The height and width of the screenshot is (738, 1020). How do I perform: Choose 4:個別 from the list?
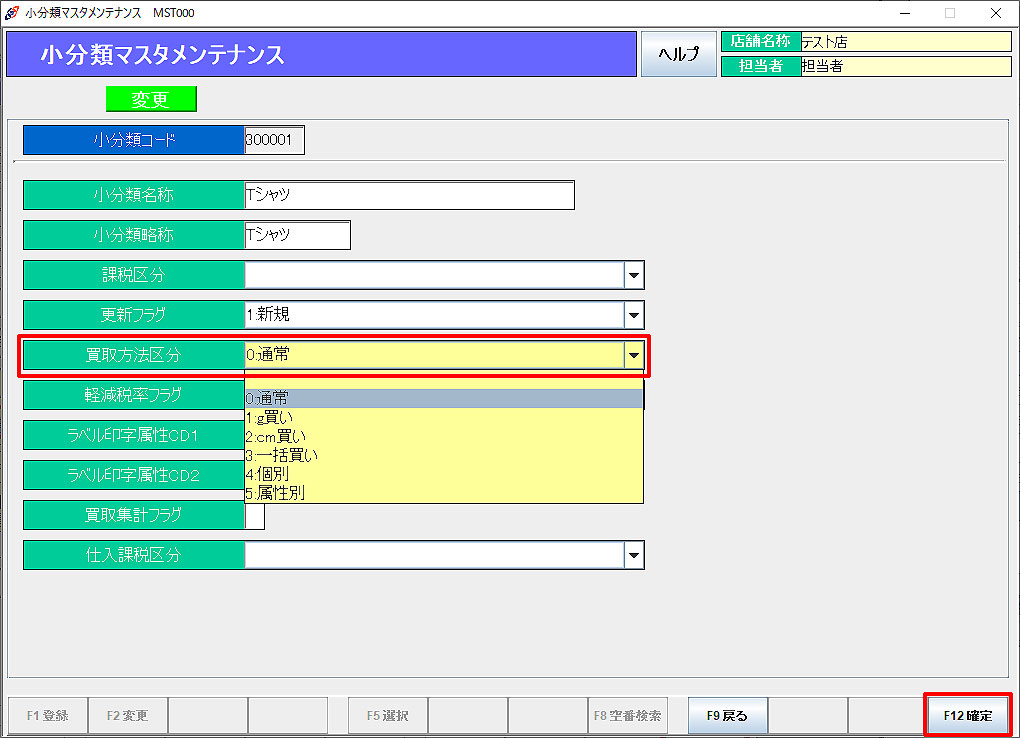click(x=443, y=475)
